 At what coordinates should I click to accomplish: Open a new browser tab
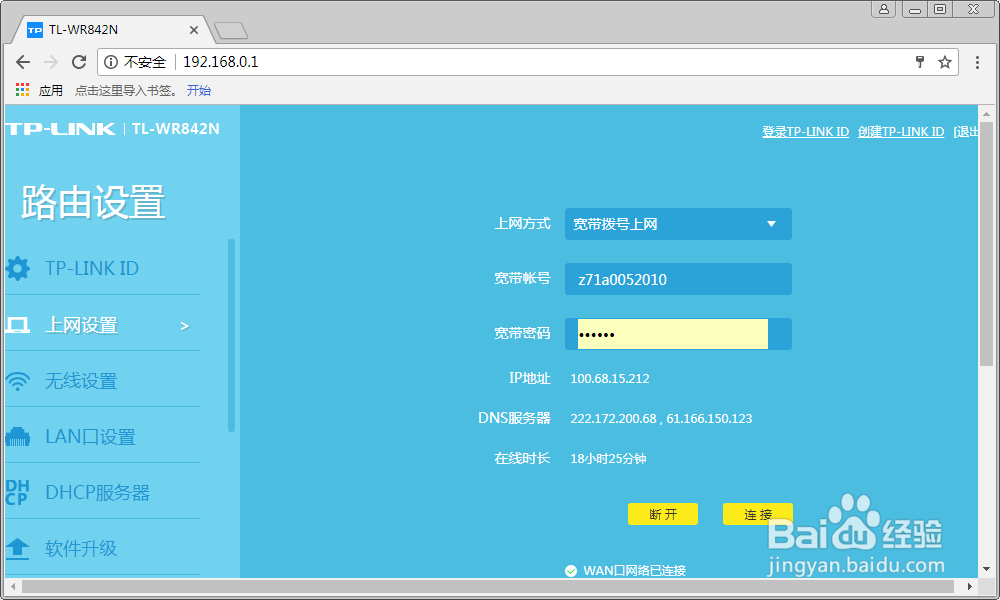[x=231, y=30]
